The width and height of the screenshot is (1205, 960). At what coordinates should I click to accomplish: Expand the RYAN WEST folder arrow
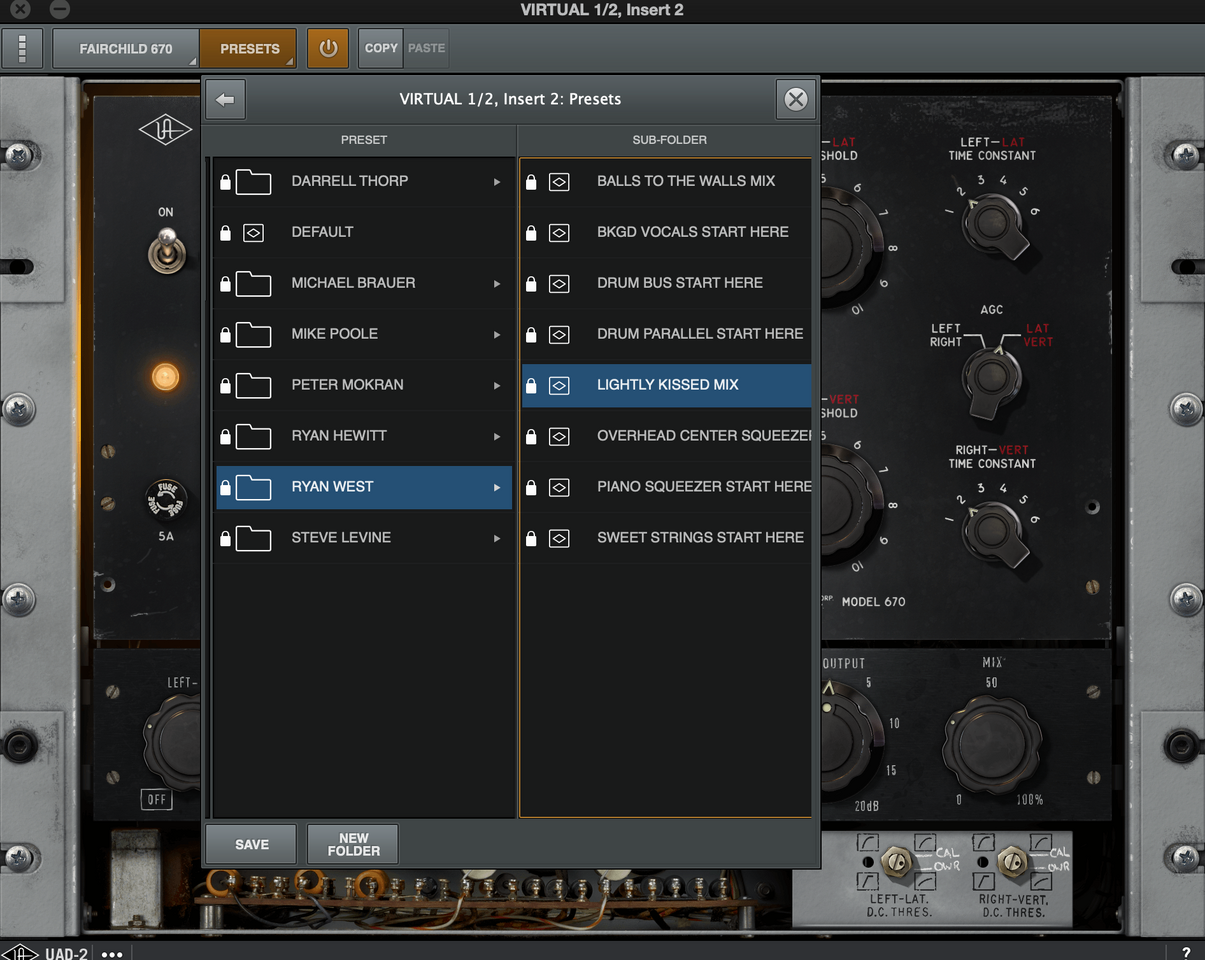(497, 488)
